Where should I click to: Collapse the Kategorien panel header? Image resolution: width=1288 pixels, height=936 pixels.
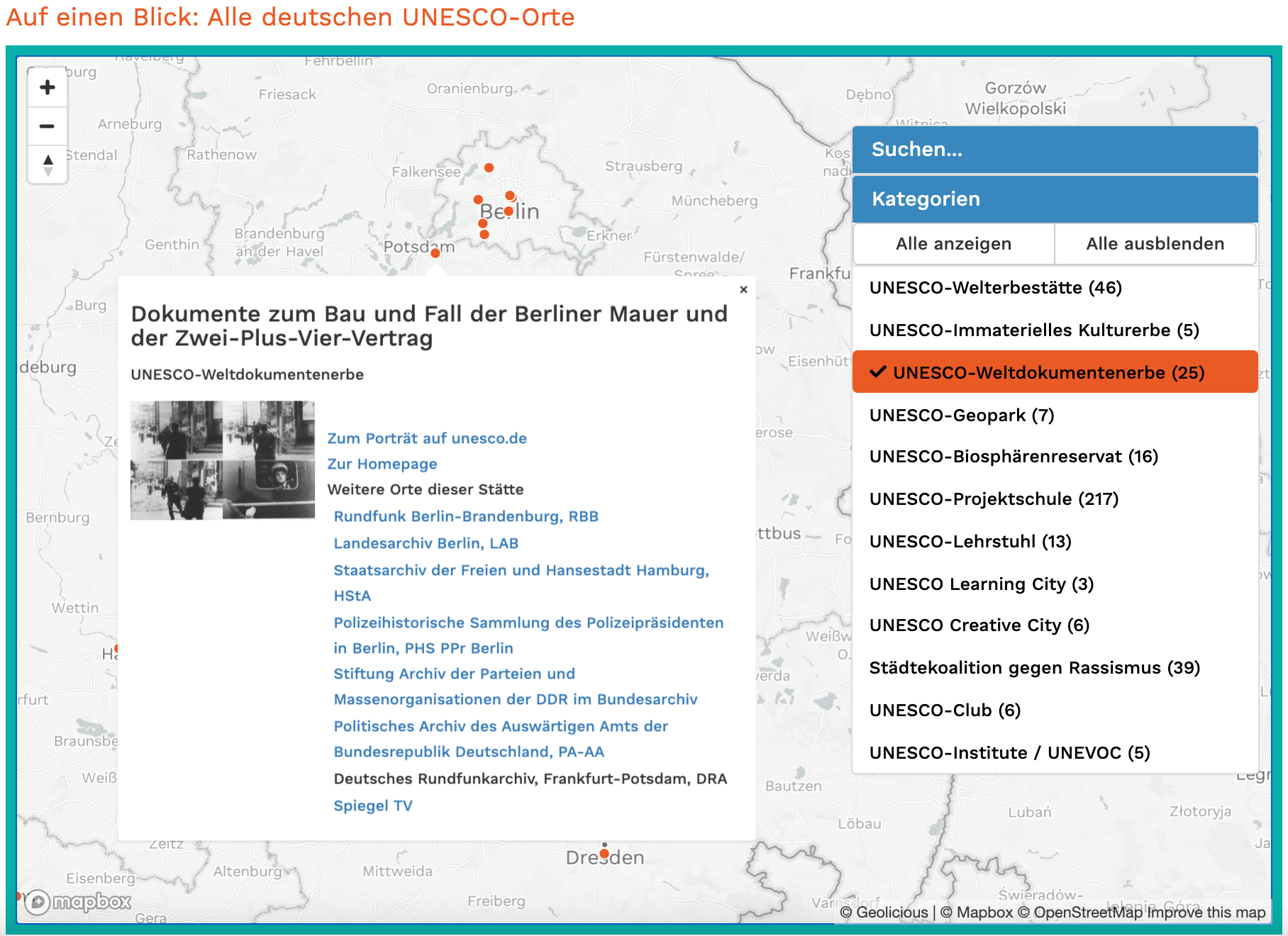[x=1055, y=199]
